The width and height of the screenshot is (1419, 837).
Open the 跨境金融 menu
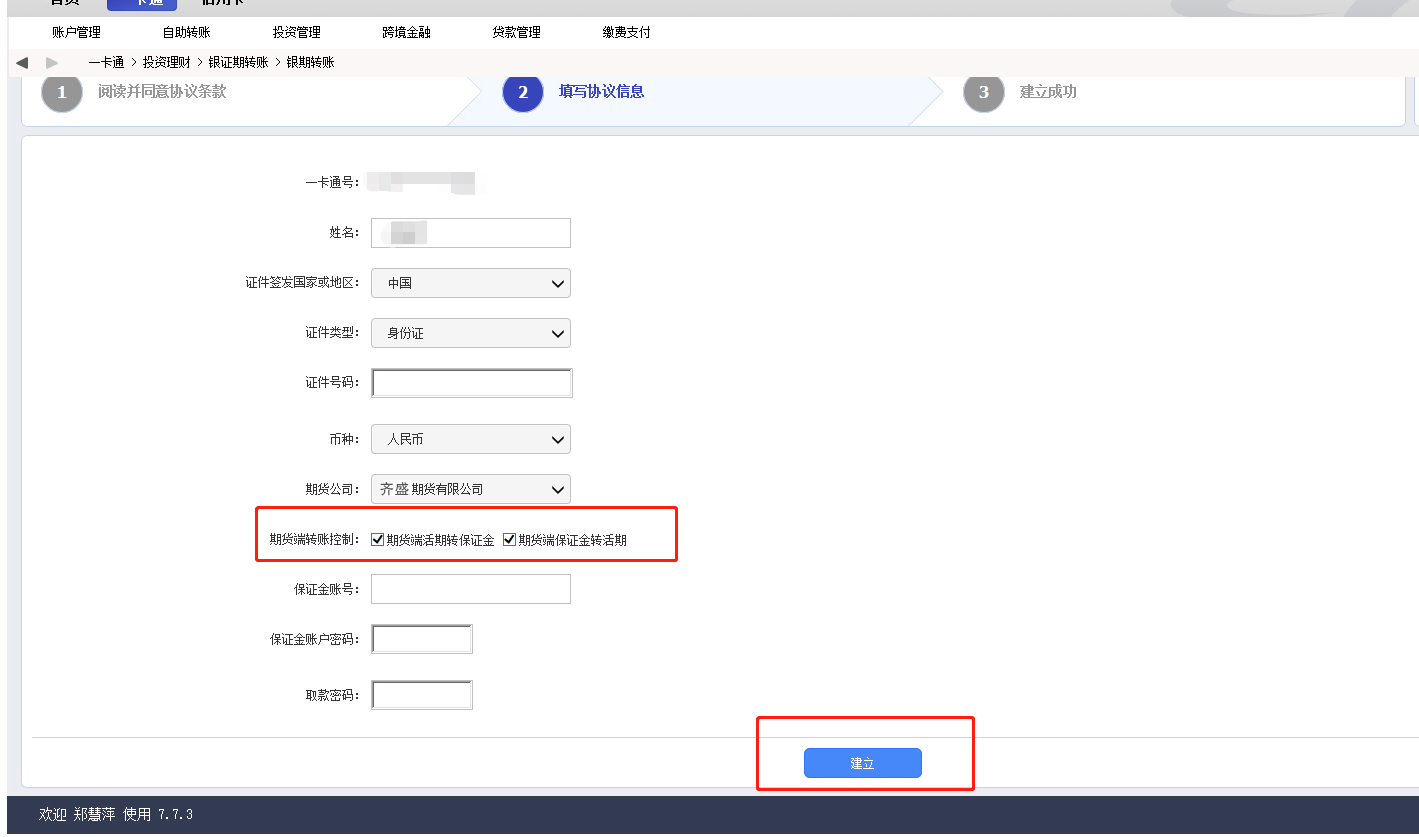pyautogui.click(x=406, y=32)
